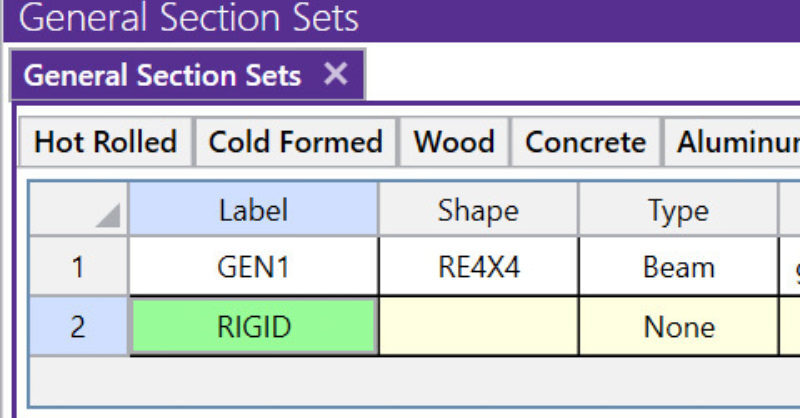Click the Type column header
This screenshot has height=418, width=800.
678,210
